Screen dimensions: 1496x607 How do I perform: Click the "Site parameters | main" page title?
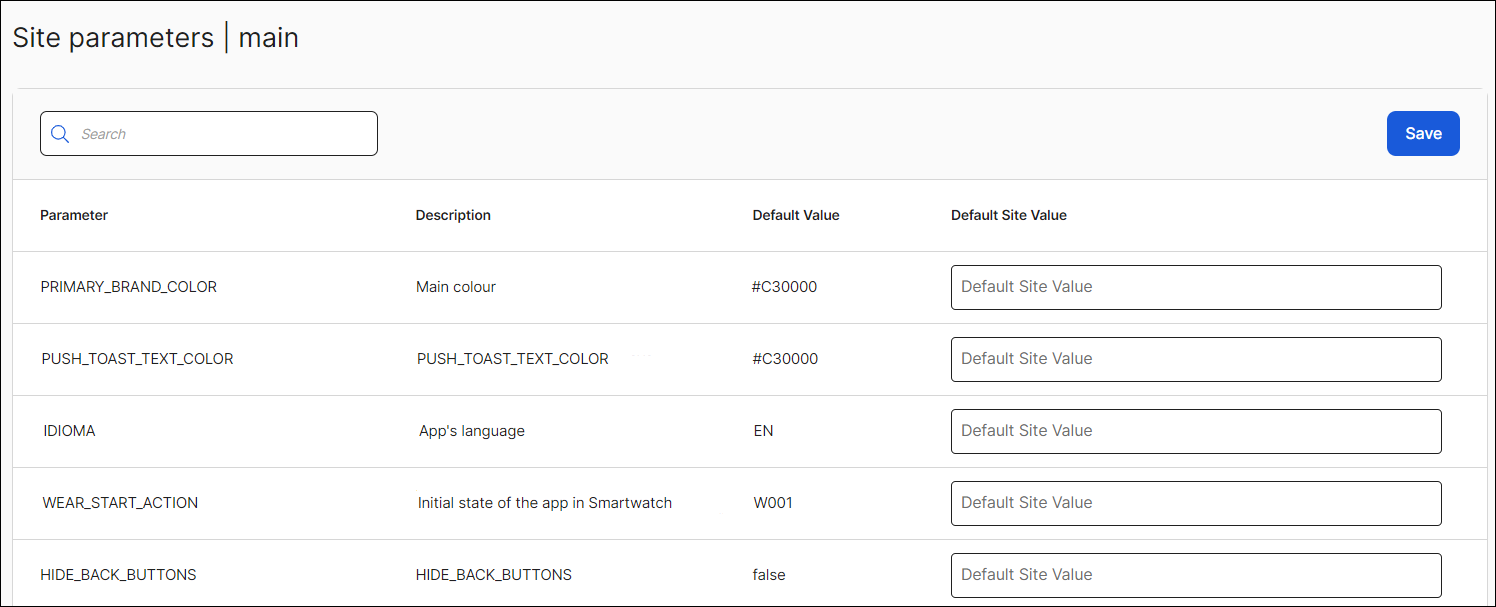(x=155, y=38)
